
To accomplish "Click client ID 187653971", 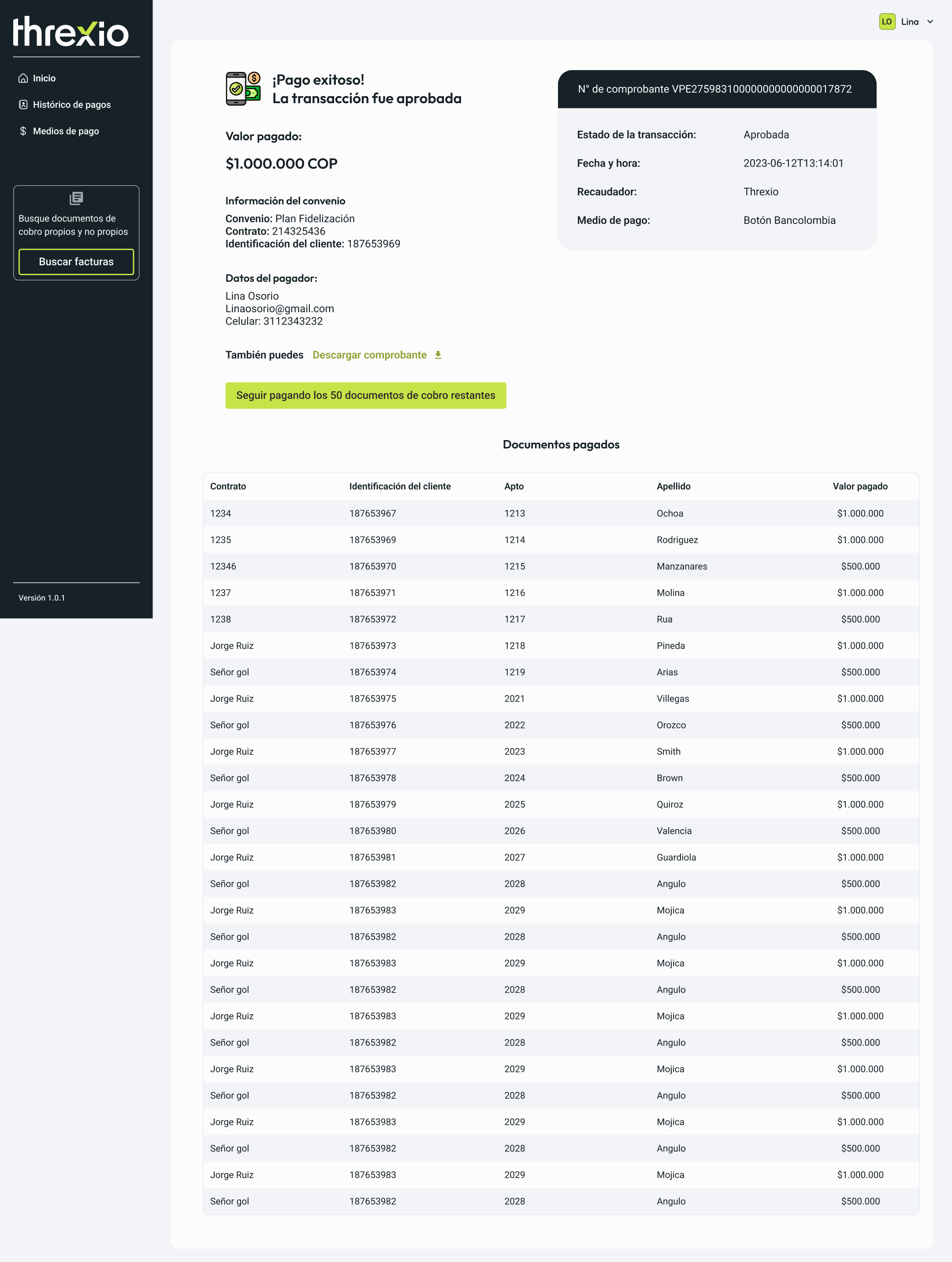I will (372, 593).
